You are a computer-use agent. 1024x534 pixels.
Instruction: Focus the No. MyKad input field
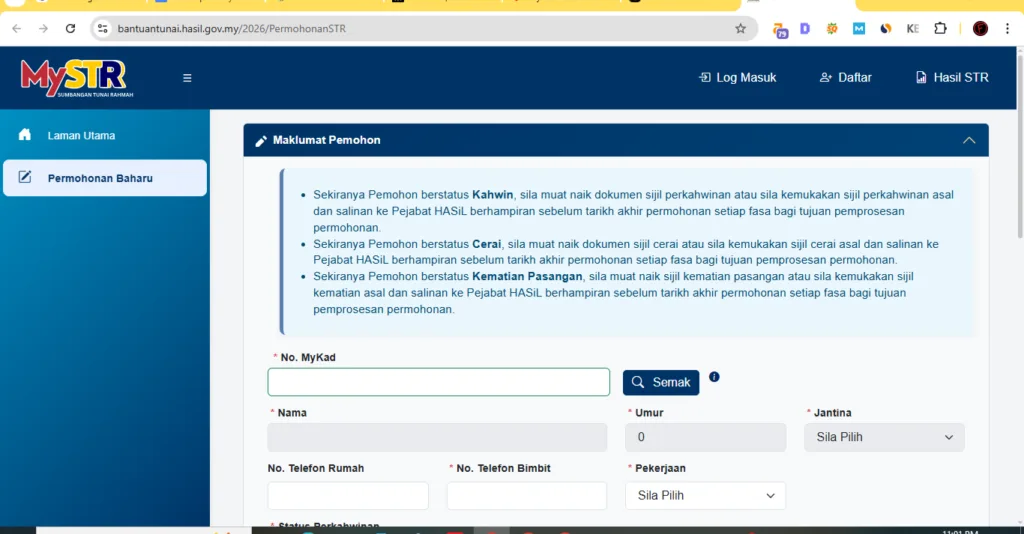click(438, 382)
